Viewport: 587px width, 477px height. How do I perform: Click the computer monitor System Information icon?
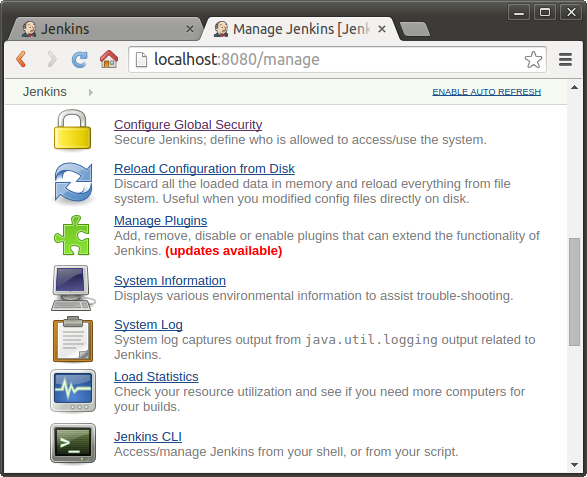click(73, 288)
